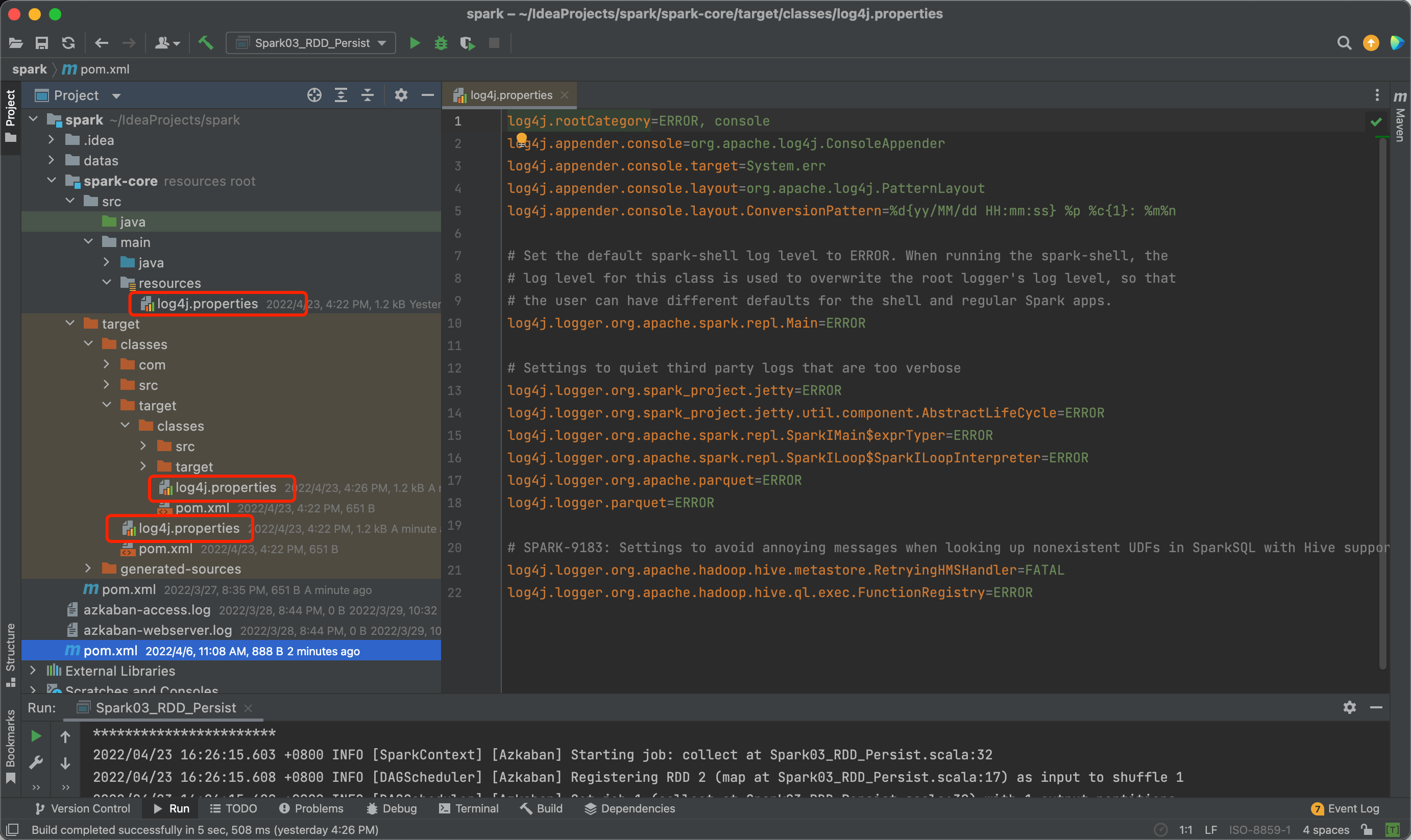Hide the Project panel with minus icon
This screenshot has width=1411, height=840.
tap(427, 95)
